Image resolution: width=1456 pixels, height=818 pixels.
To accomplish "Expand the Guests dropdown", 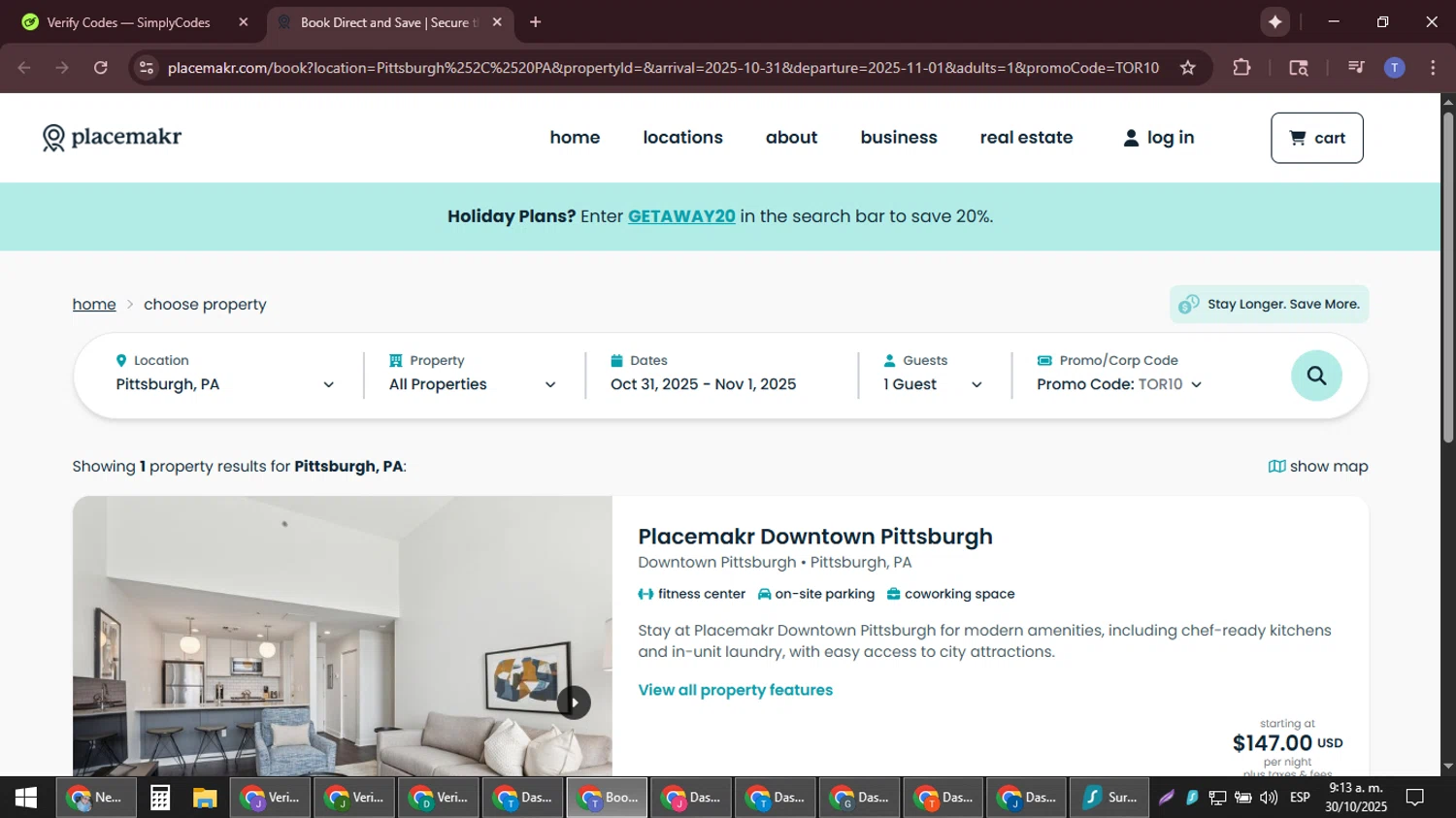I will (932, 375).
